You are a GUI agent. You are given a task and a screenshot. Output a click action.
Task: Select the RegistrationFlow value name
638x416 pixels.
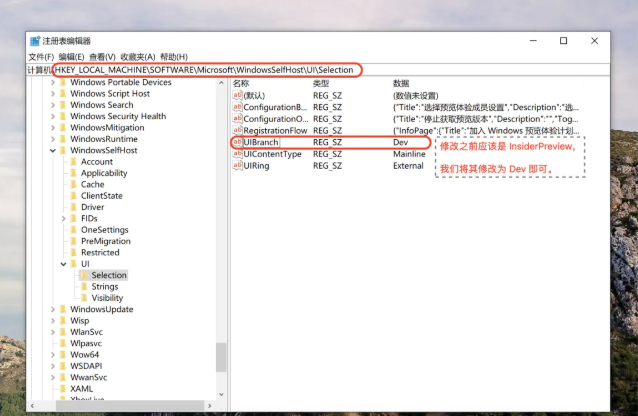[x=275, y=131]
